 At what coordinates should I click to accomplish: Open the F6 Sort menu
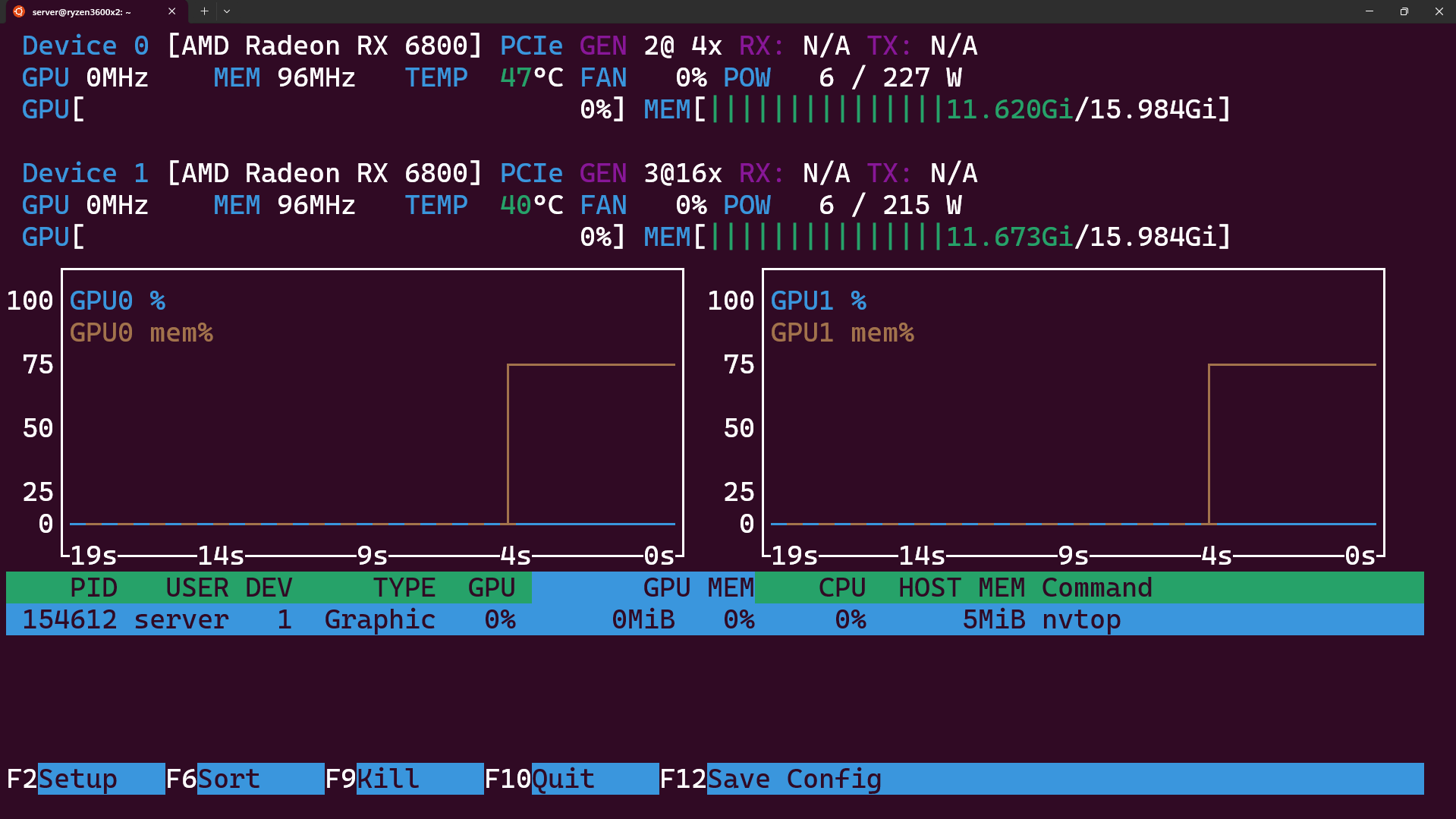tap(245, 779)
